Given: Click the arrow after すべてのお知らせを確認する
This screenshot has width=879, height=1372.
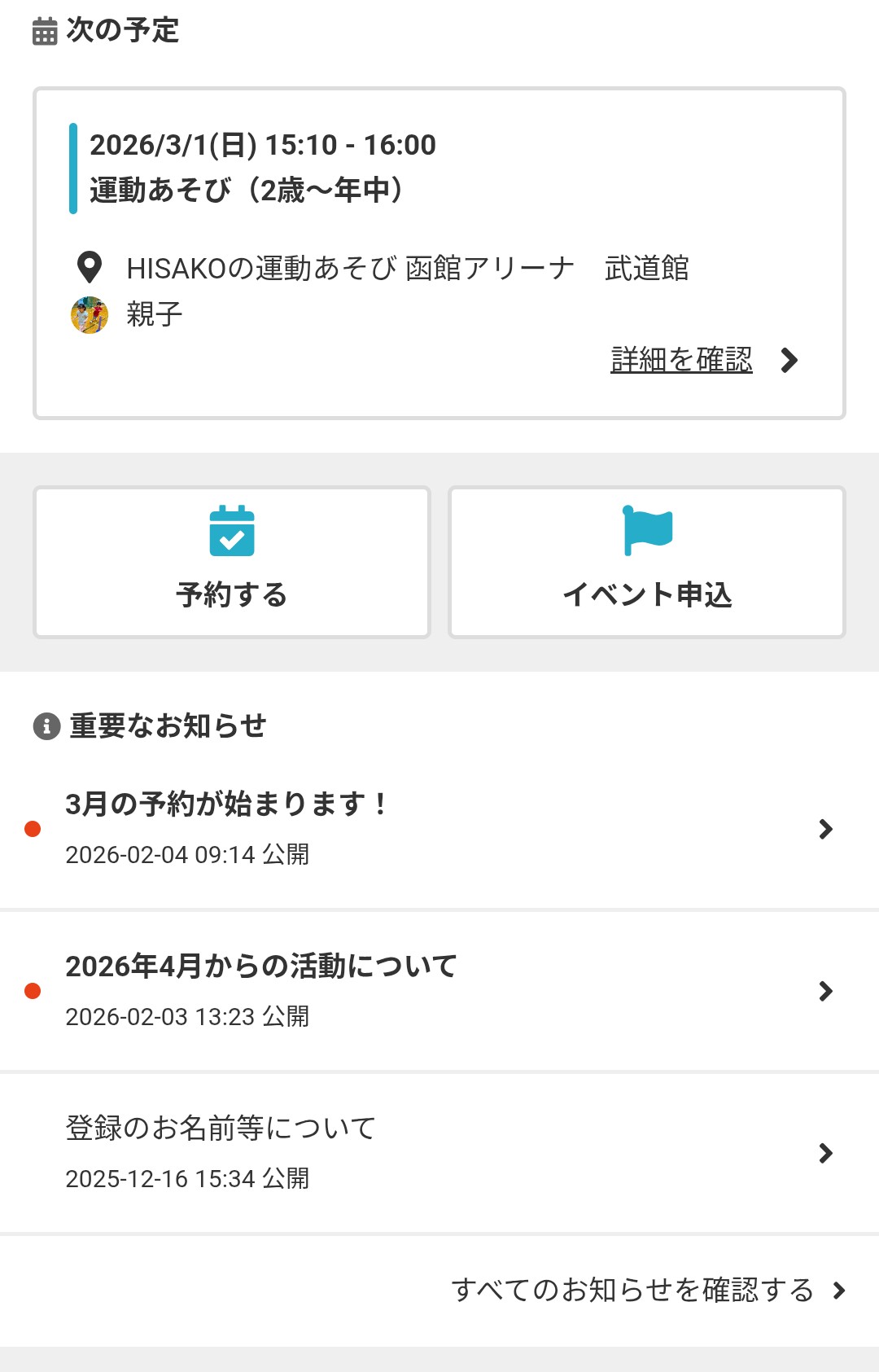Looking at the screenshot, I should pyautogui.click(x=839, y=1291).
